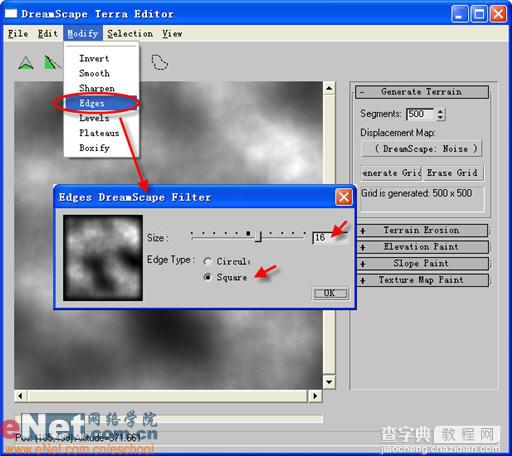
Task: Click the vertical scrollbar down arrow
Action: click(329, 382)
